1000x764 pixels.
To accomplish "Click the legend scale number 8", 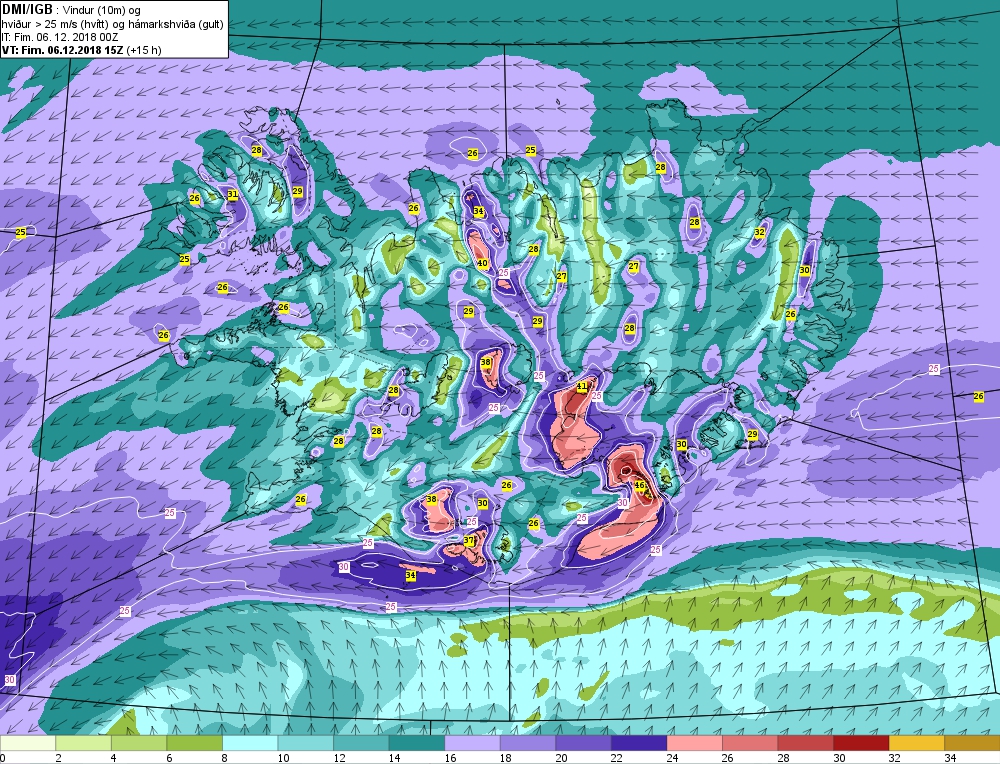I will (226, 758).
